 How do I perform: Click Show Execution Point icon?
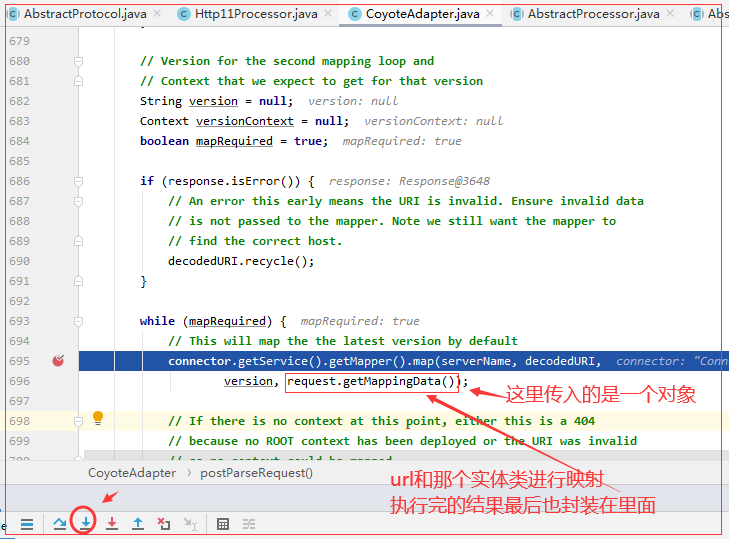pos(27,524)
